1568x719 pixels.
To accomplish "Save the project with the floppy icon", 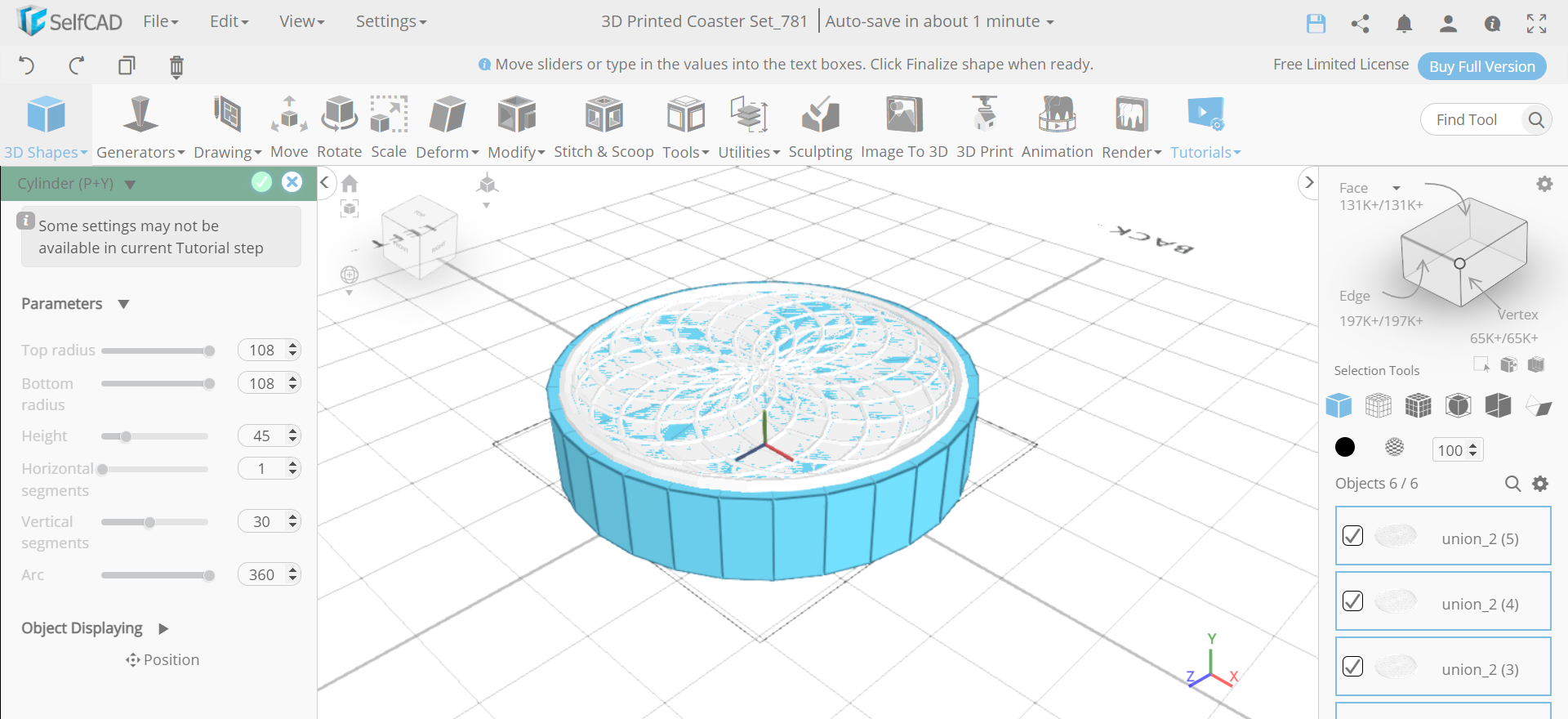I will coord(1316,24).
